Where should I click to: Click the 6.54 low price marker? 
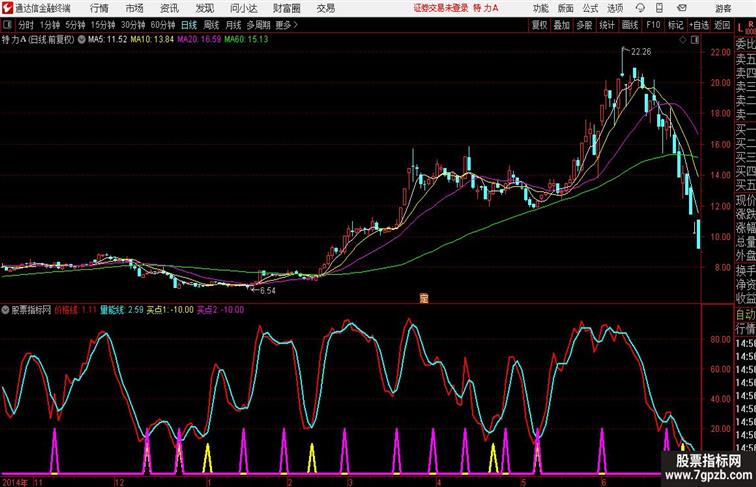(x=268, y=291)
